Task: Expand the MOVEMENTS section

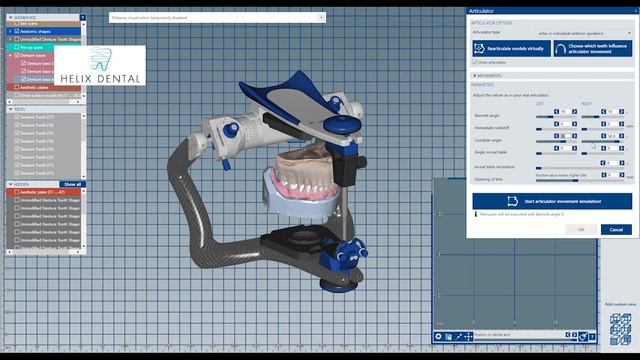Action: pos(475,76)
